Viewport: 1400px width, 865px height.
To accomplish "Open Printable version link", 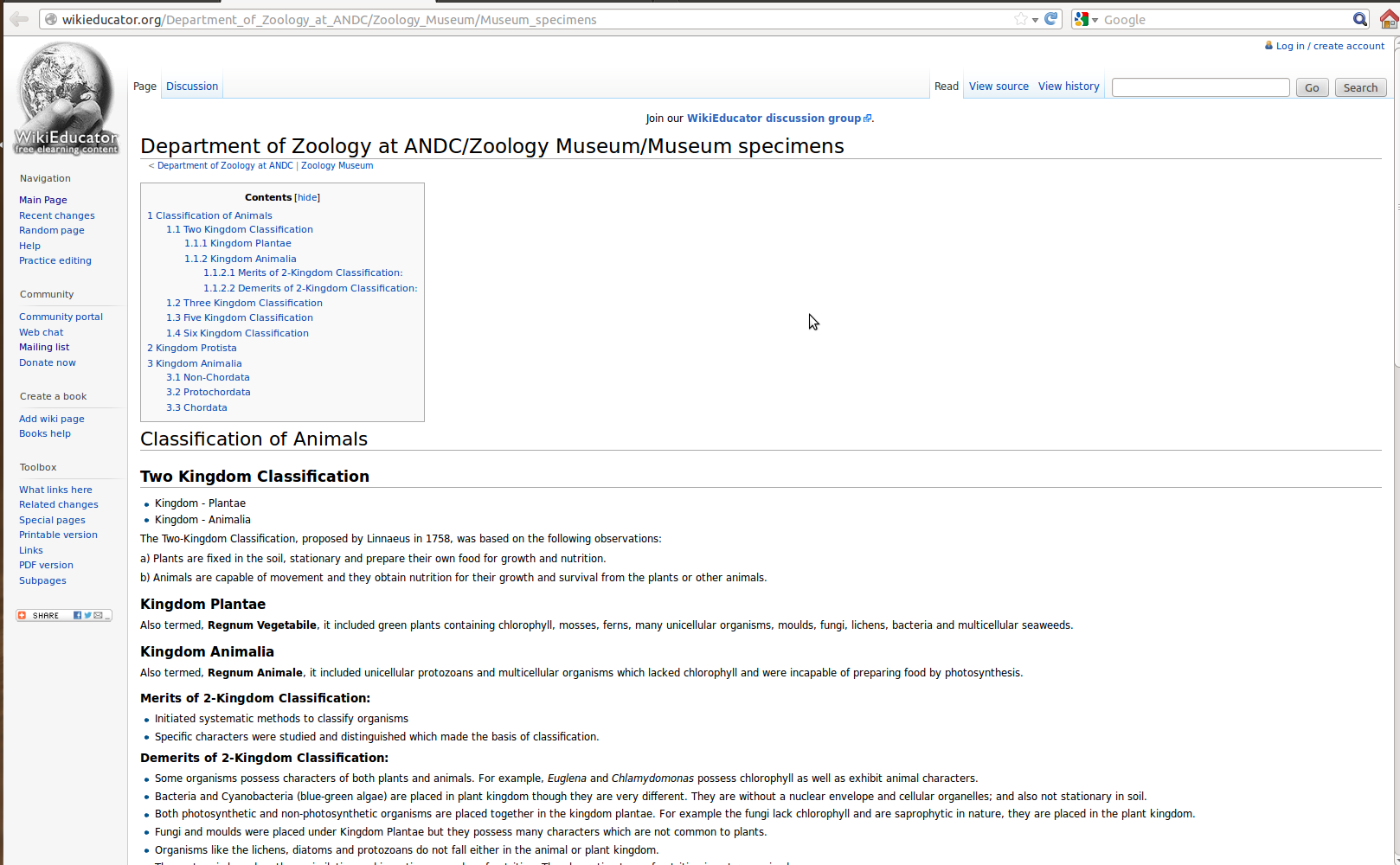I will point(58,535).
